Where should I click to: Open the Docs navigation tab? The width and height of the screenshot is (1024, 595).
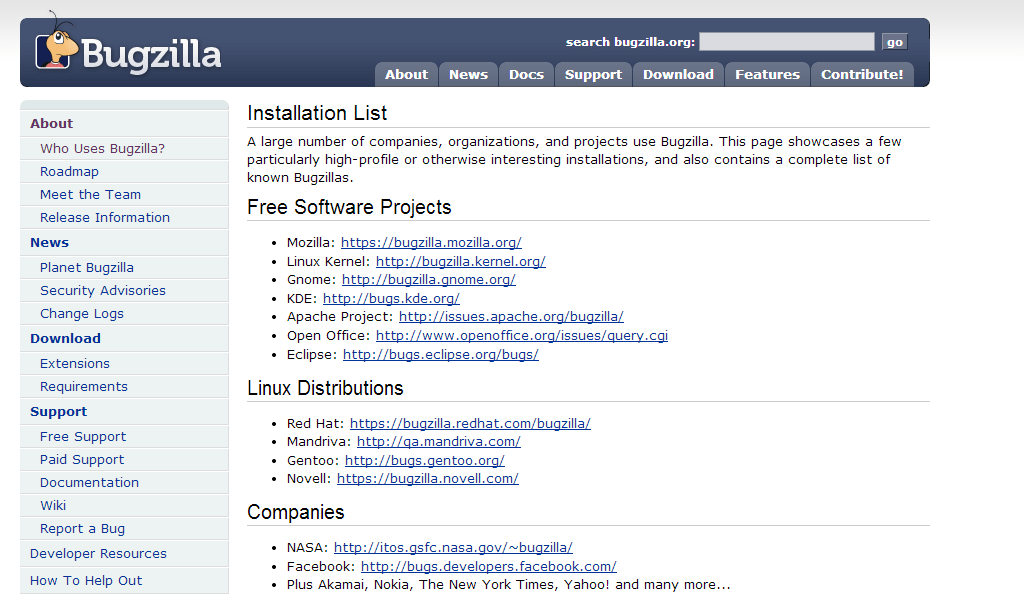526,75
